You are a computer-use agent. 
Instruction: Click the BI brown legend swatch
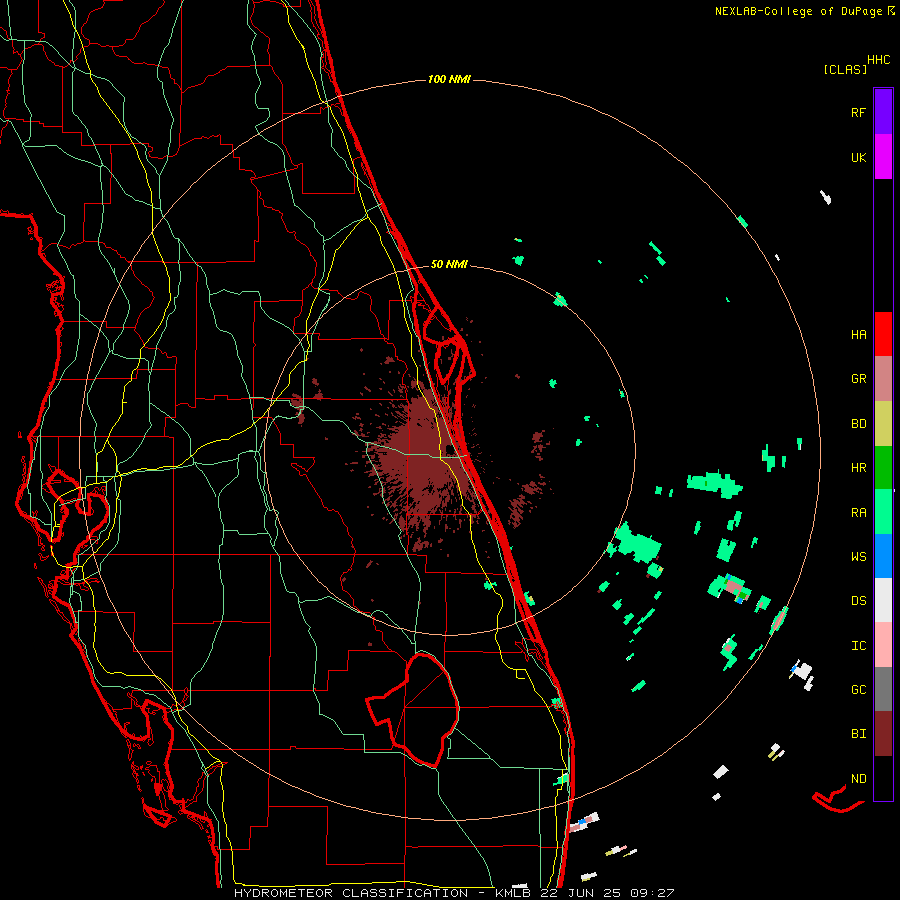883,734
